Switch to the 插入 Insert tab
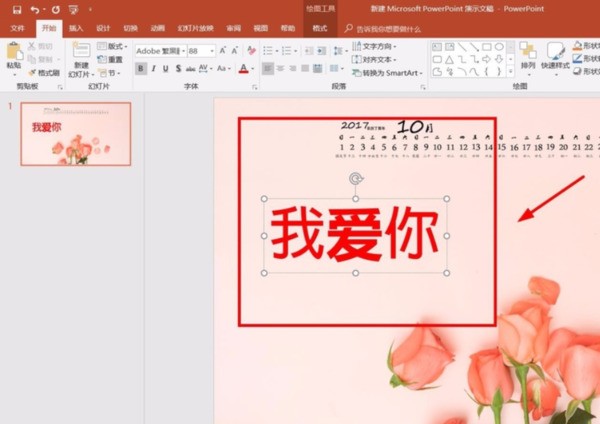This screenshot has width=600, height=424. point(76,28)
